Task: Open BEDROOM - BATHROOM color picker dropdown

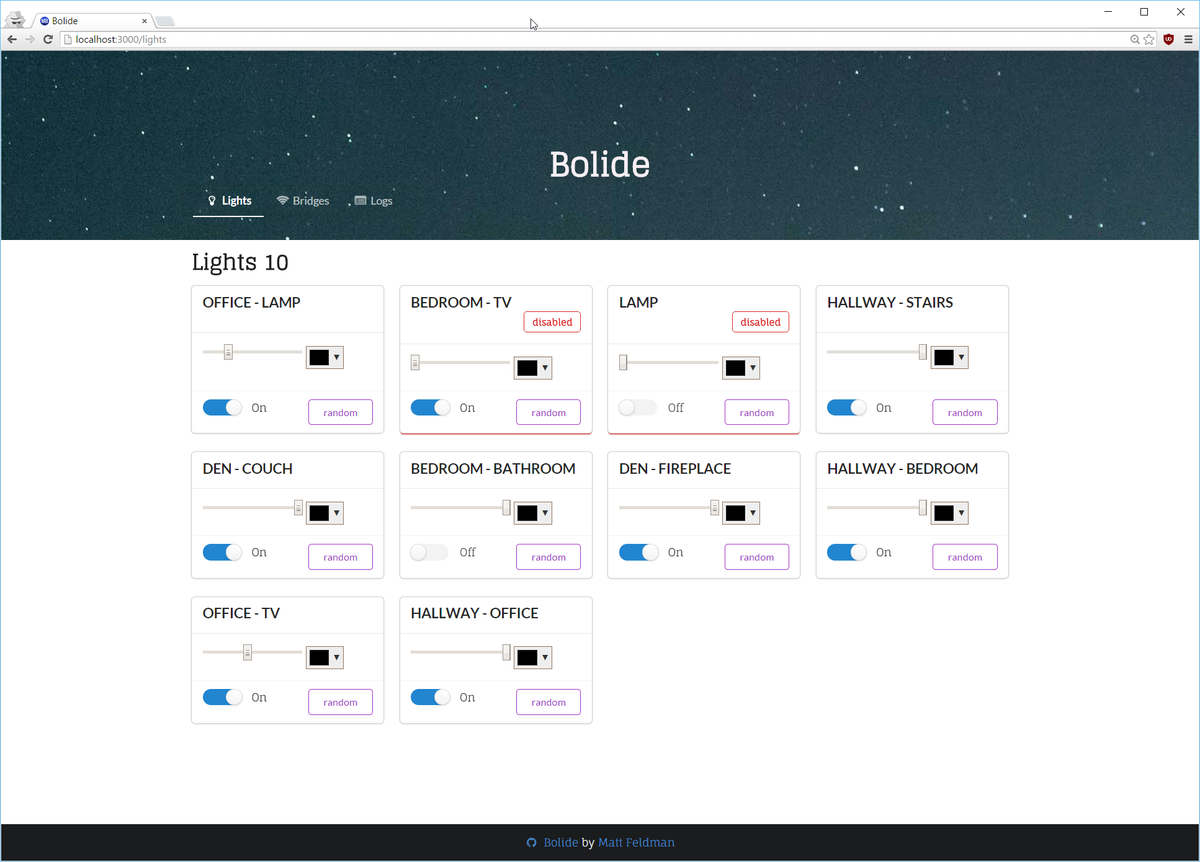Action: [533, 513]
